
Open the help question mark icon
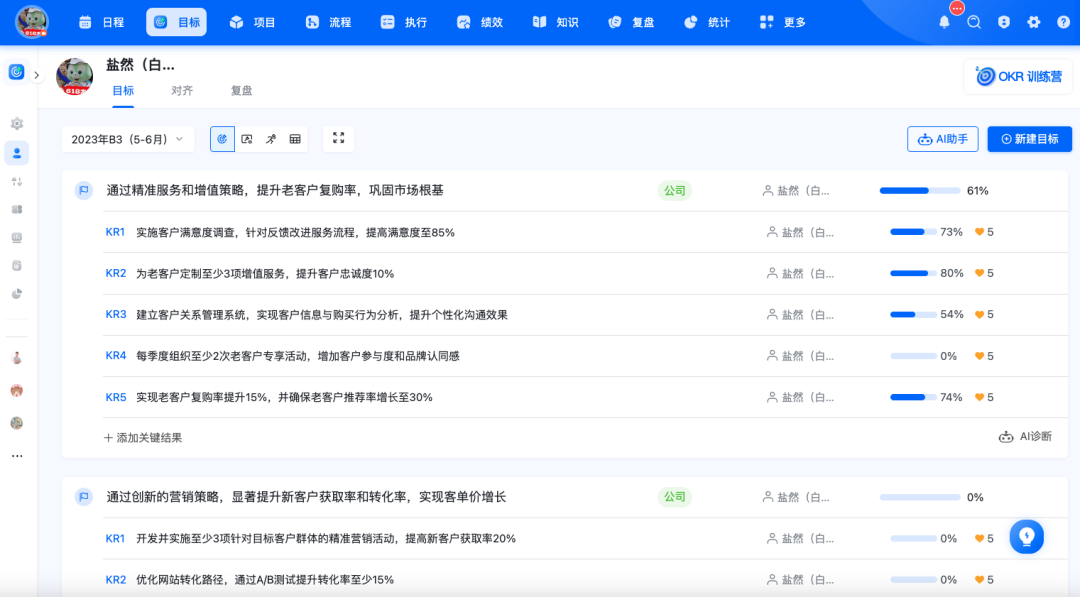pyautogui.click(x=1063, y=23)
